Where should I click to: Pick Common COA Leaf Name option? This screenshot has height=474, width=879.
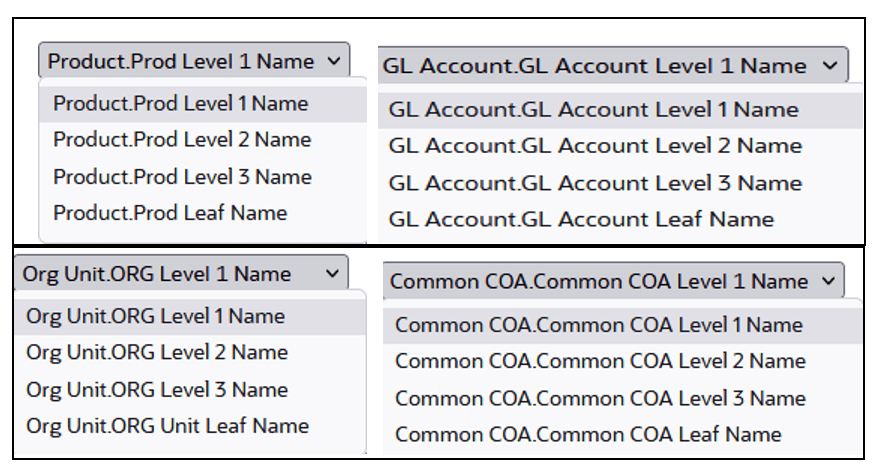tap(623, 435)
